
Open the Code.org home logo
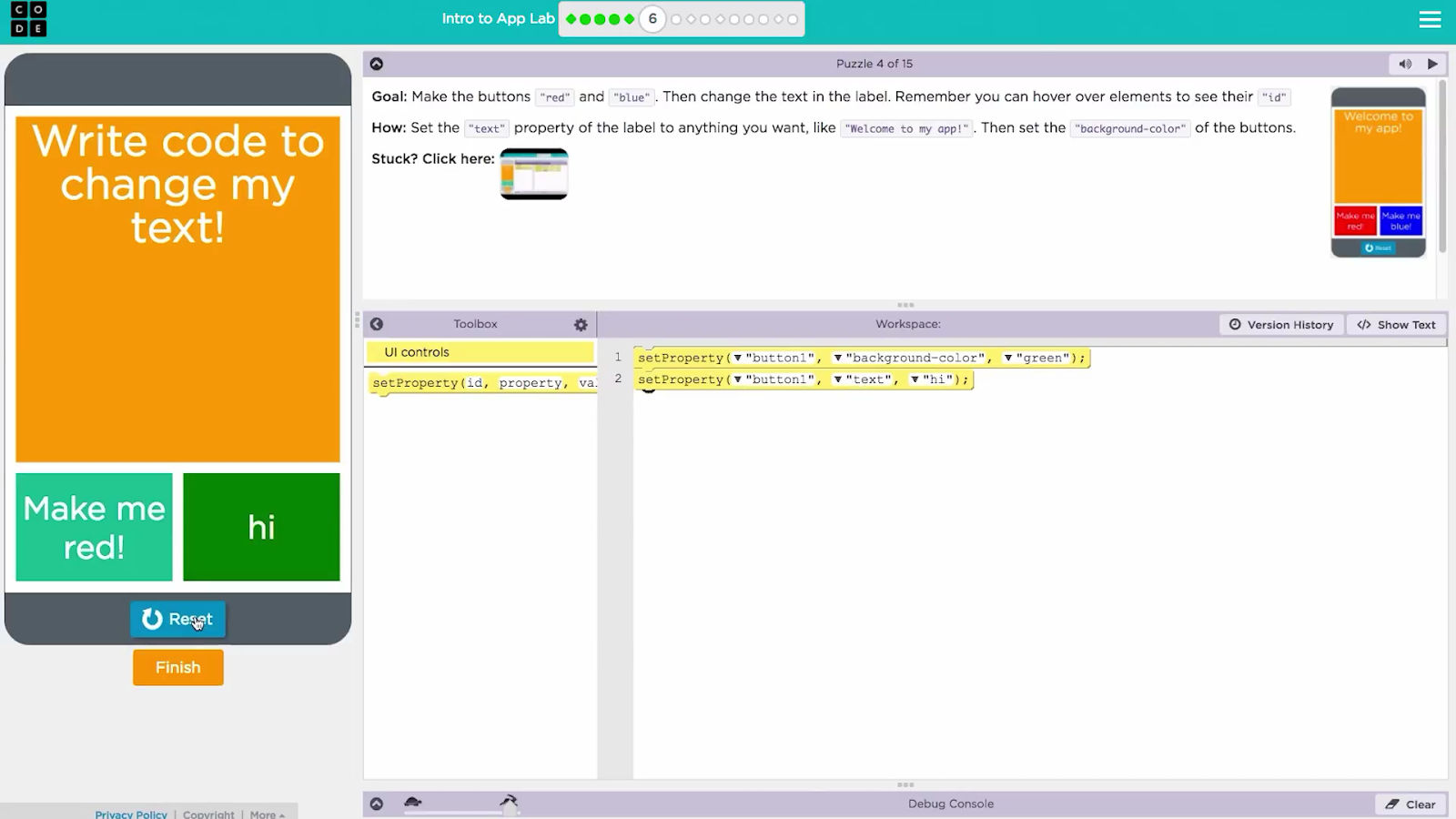(28, 19)
